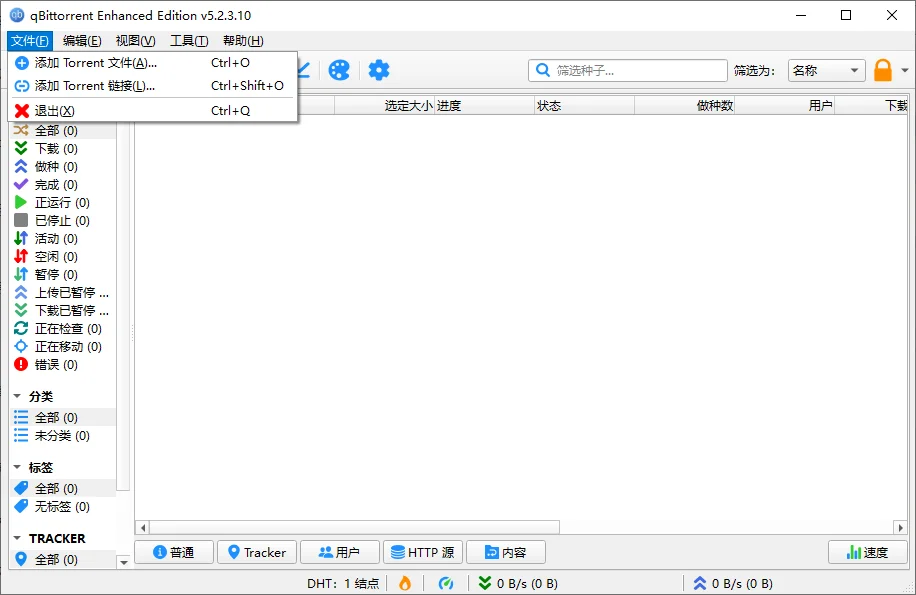916x595 pixels.
Task: Select the 完成 (0) status filter
Action: coord(63,185)
